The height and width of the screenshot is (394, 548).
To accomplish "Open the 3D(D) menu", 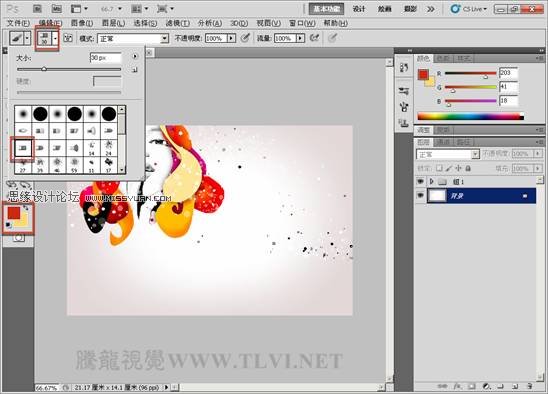I will 239,23.
